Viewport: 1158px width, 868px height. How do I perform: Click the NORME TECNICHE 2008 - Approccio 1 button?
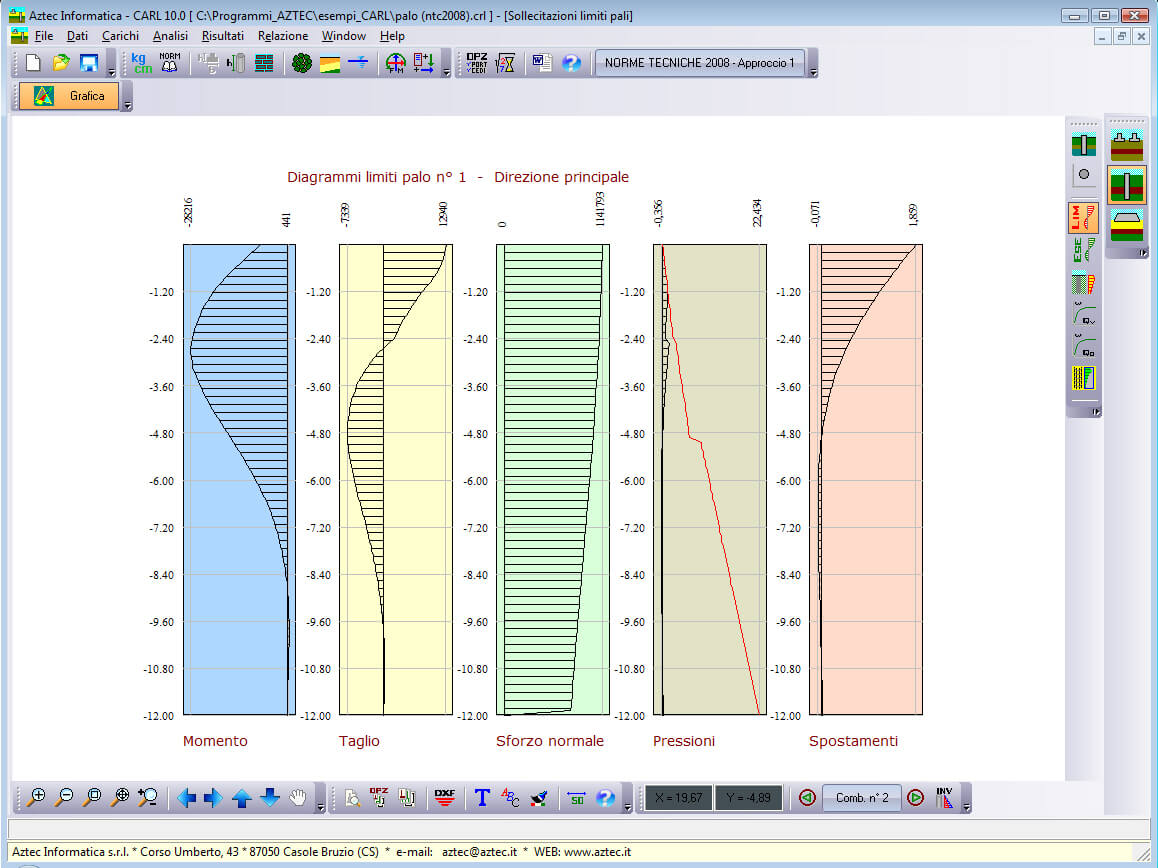(700, 63)
